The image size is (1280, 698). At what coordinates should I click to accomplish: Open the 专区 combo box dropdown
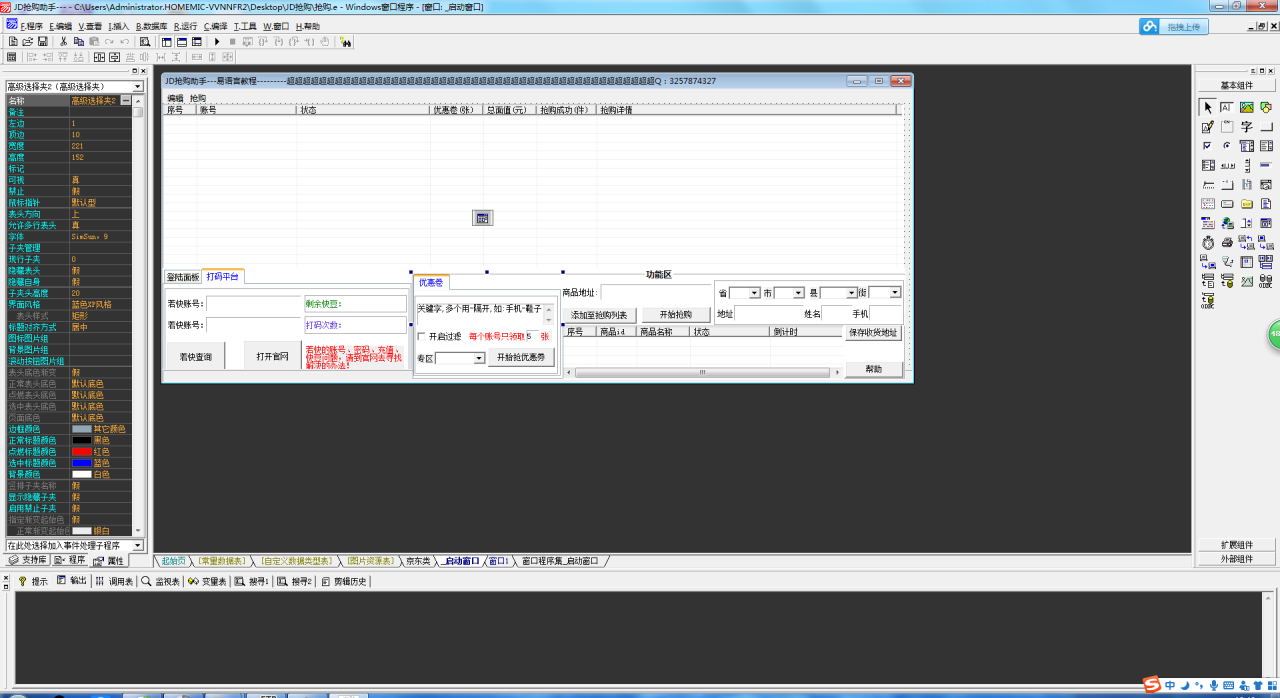(479, 358)
